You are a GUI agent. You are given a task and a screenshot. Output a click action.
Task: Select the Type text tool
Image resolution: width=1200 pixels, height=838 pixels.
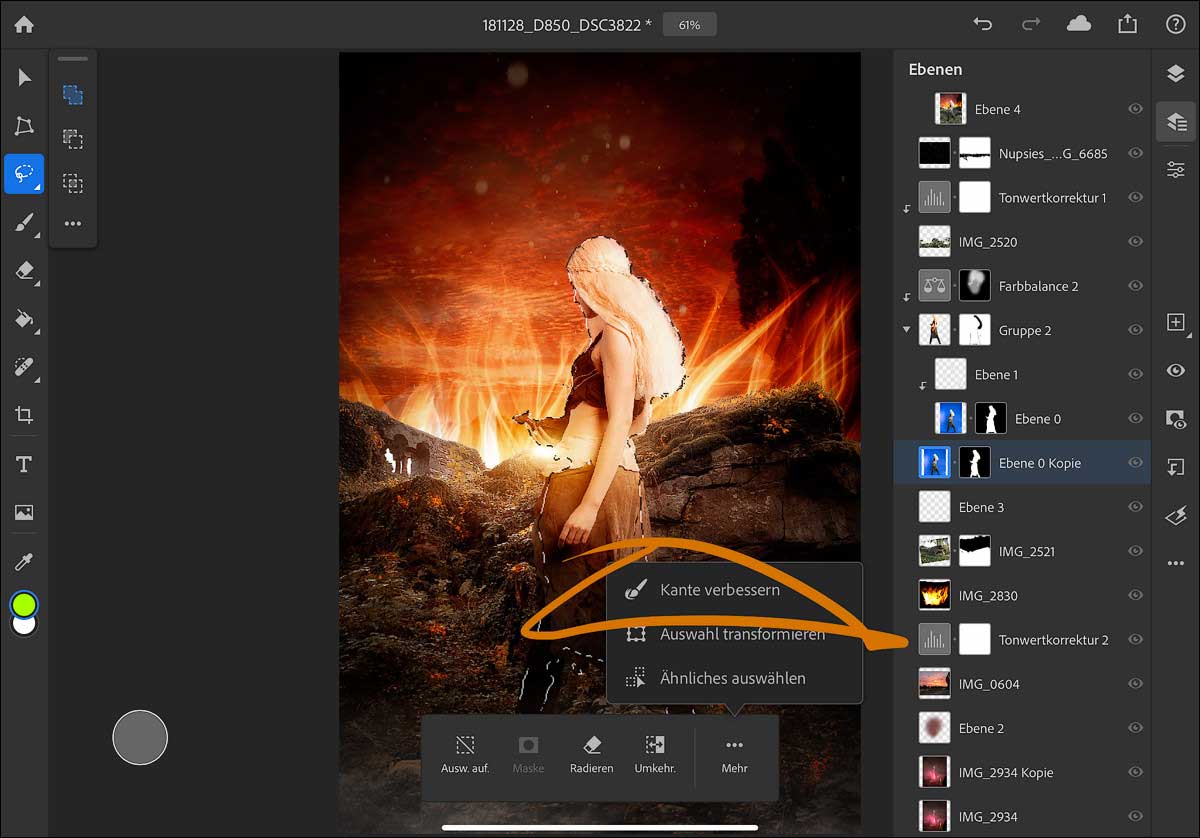click(x=24, y=464)
